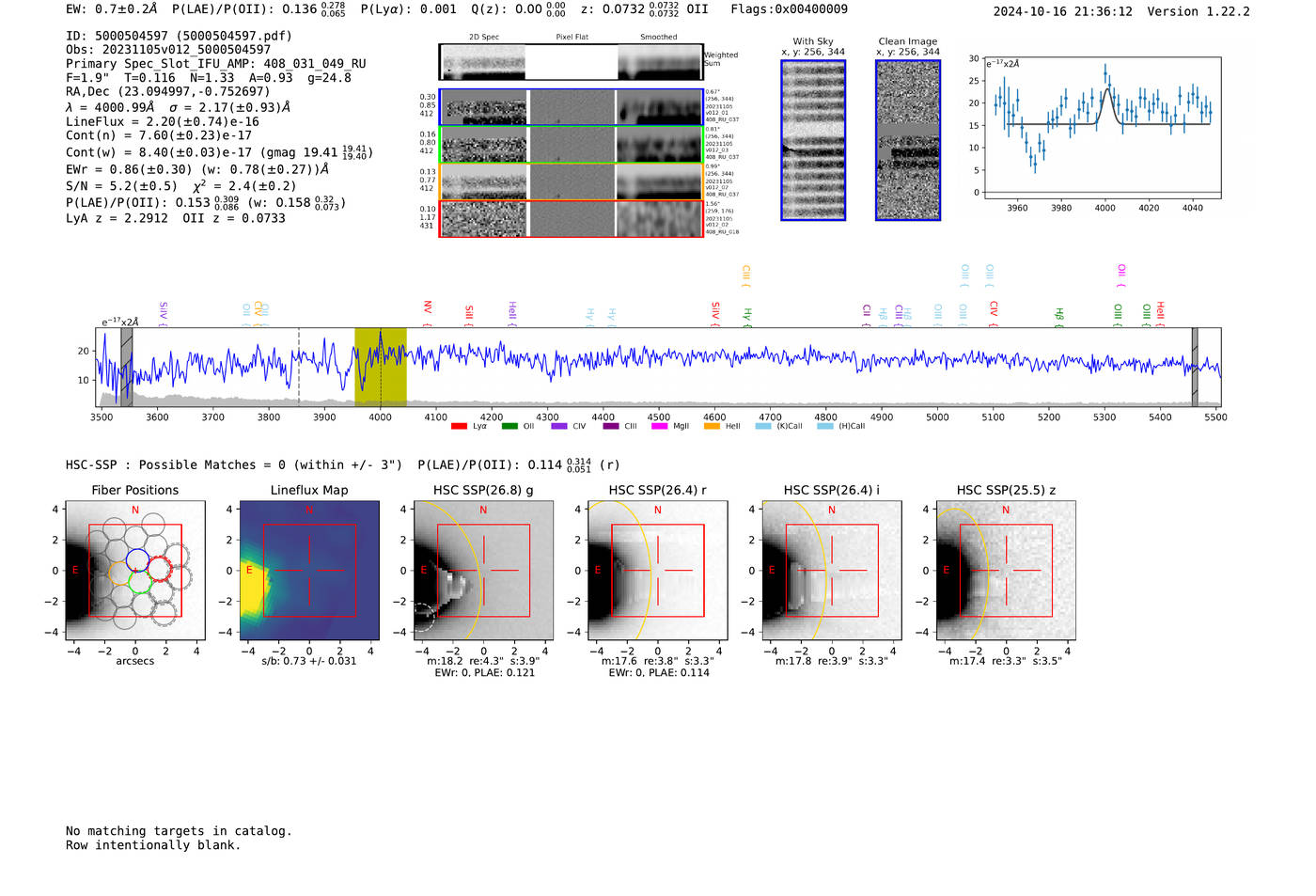
Task: Click the 'Row intentionally blank.' text
Action: [153, 845]
